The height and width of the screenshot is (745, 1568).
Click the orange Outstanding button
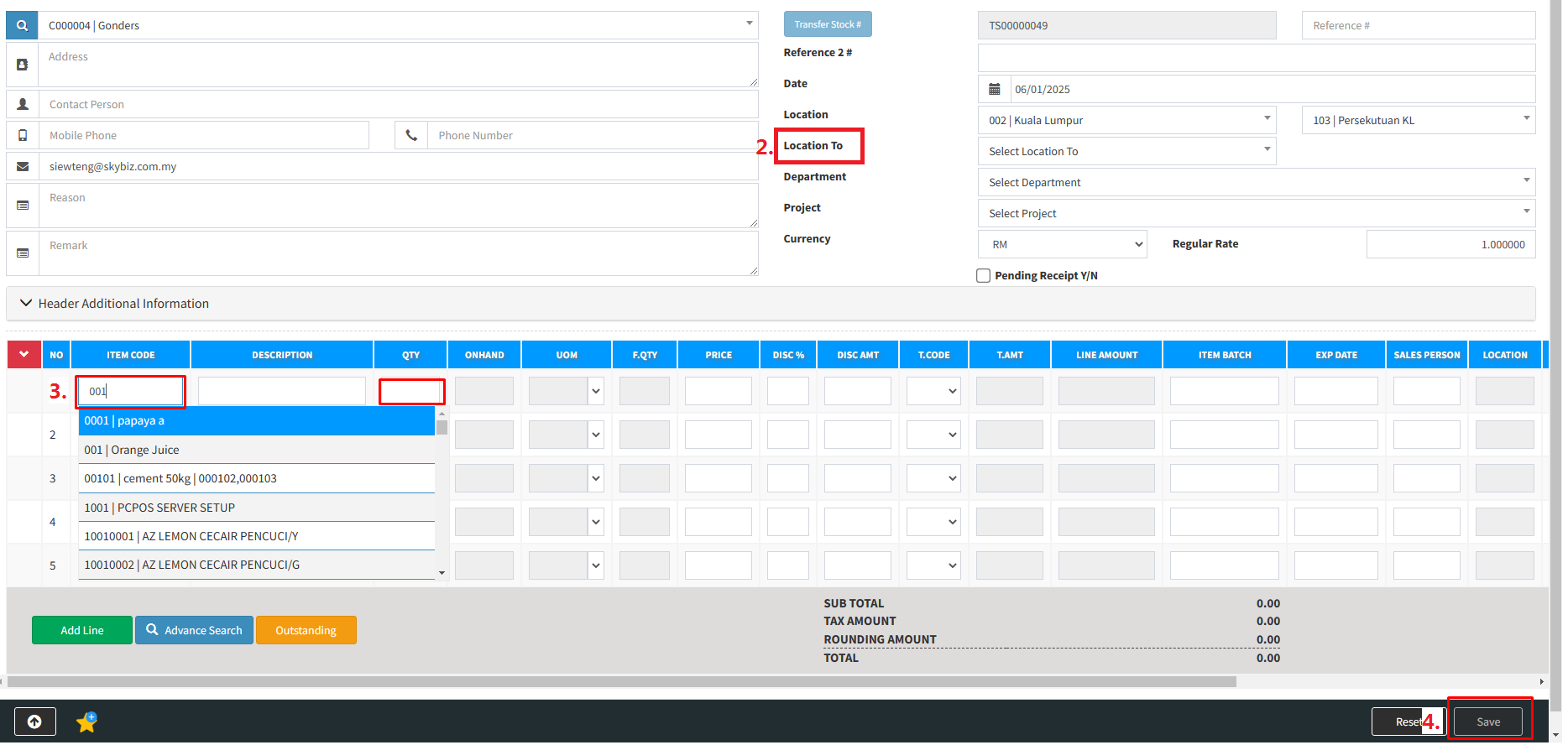[x=306, y=630]
